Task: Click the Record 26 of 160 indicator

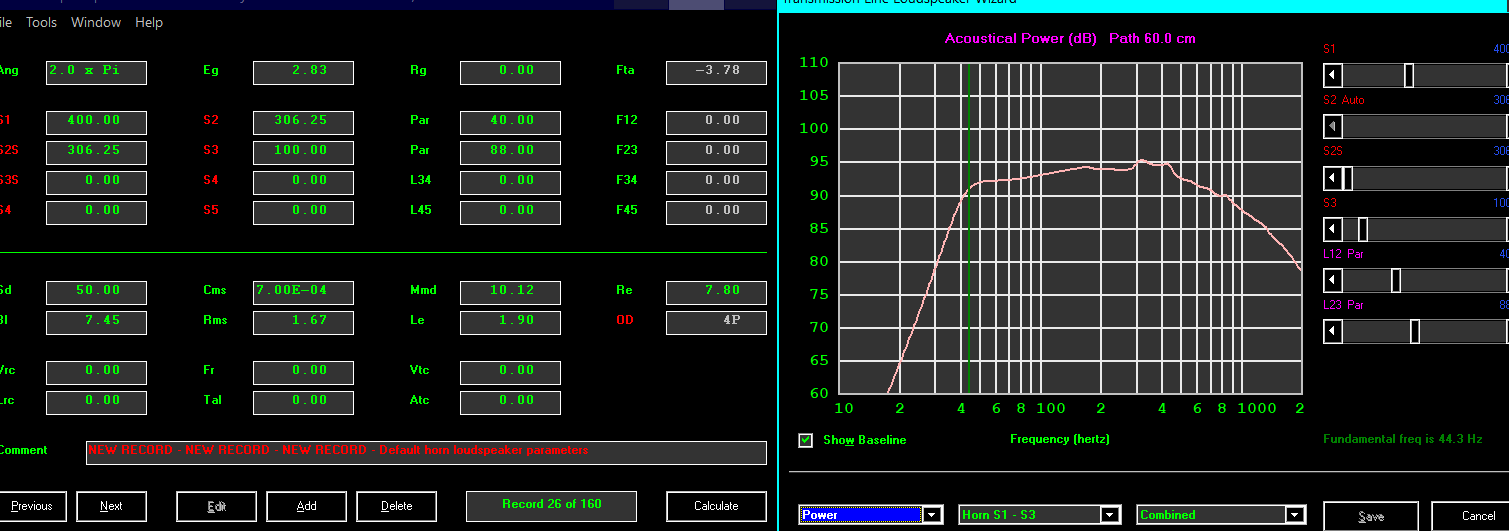Action: pyautogui.click(x=551, y=506)
